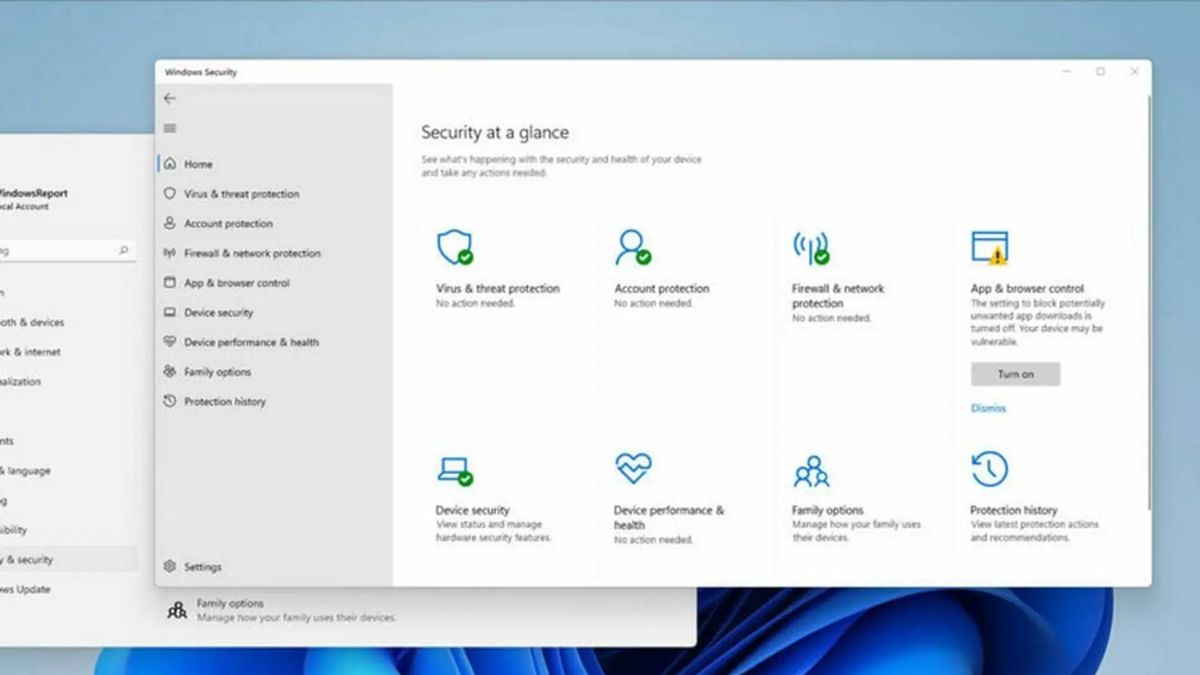Click the person icon beside Account protection in sidebar
Viewport: 1200px width, 675px height.
(169, 224)
